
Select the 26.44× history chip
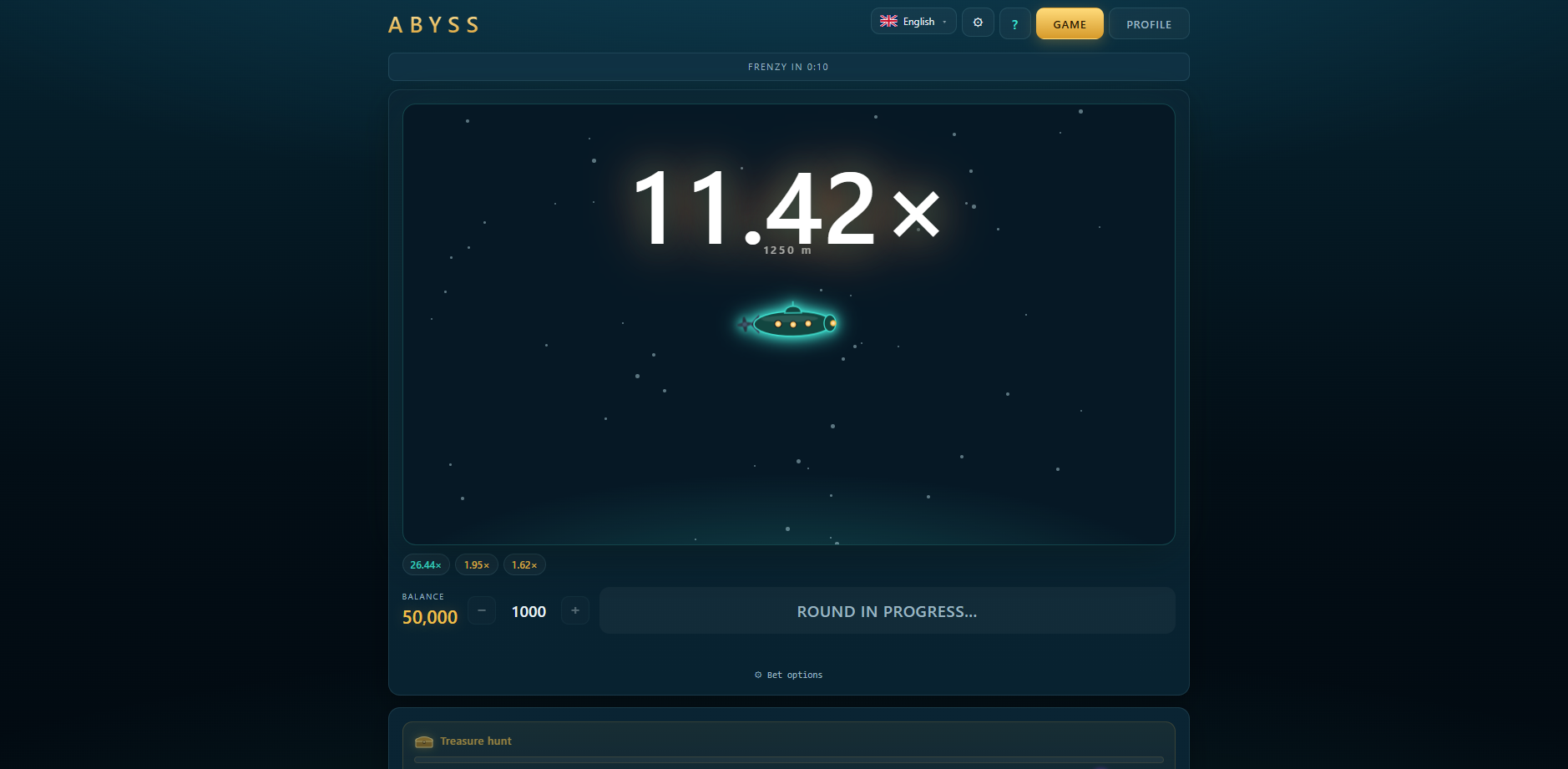(x=426, y=565)
